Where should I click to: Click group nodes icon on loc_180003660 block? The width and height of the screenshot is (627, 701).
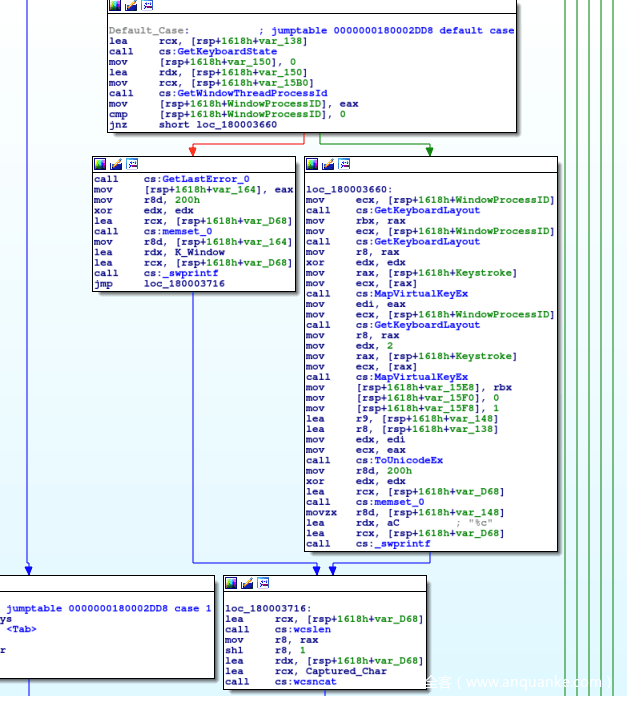point(344,163)
